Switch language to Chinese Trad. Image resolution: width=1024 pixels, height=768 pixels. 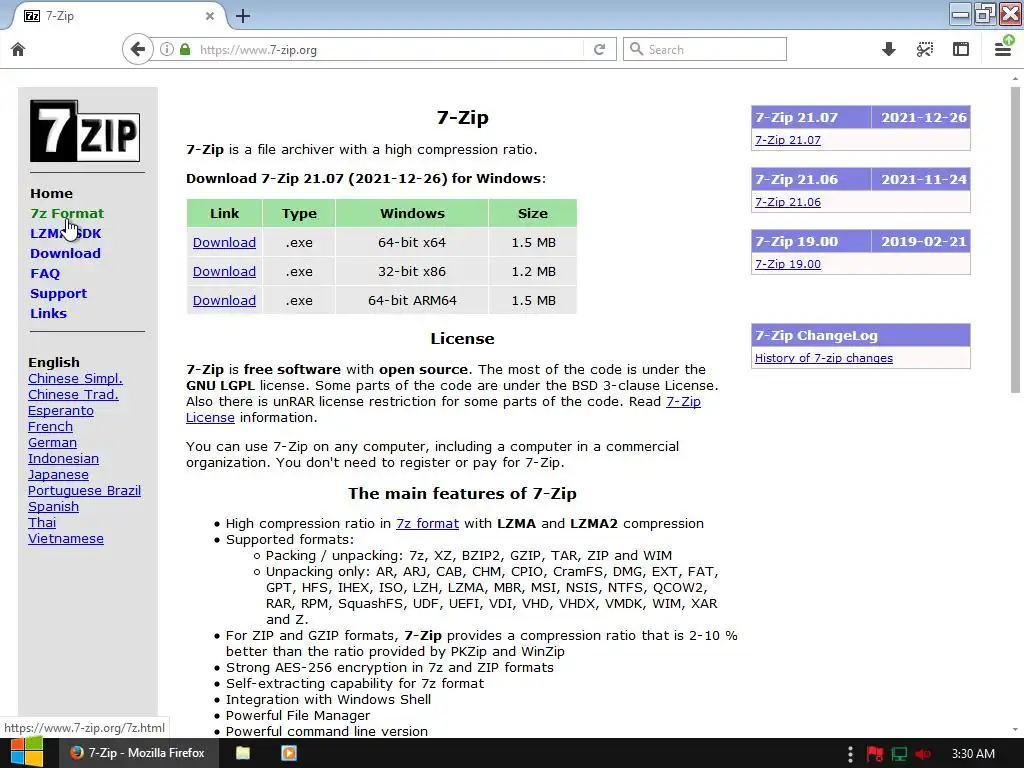pyautogui.click(x=73, y=394)
